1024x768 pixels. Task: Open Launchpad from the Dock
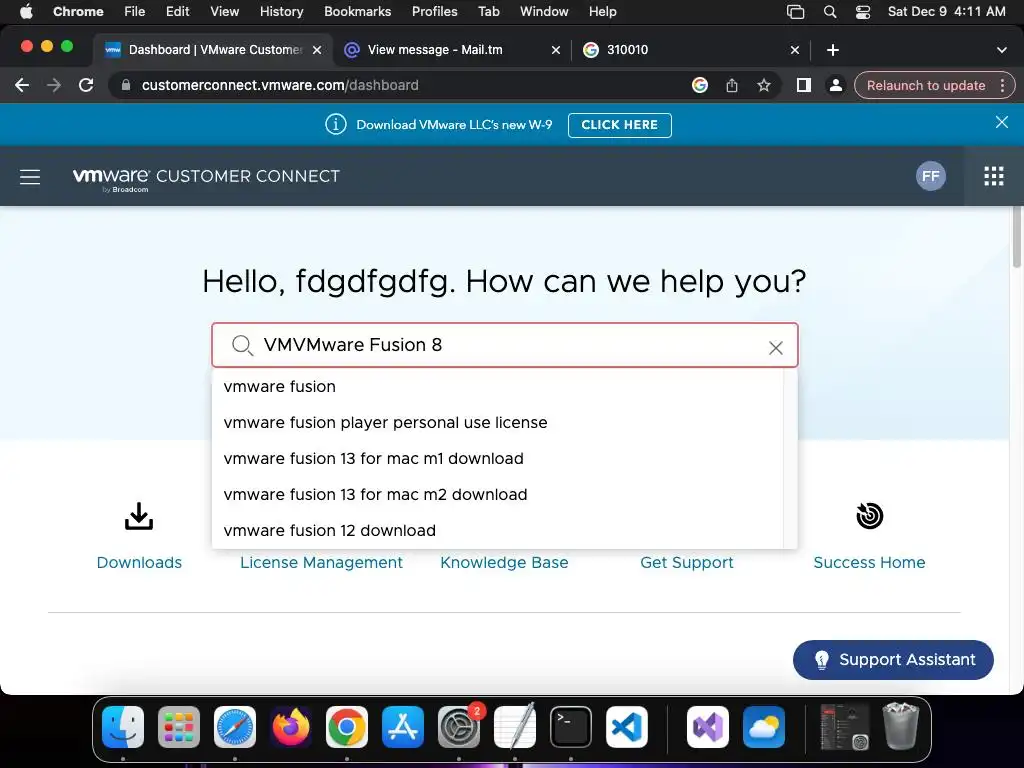179,726
